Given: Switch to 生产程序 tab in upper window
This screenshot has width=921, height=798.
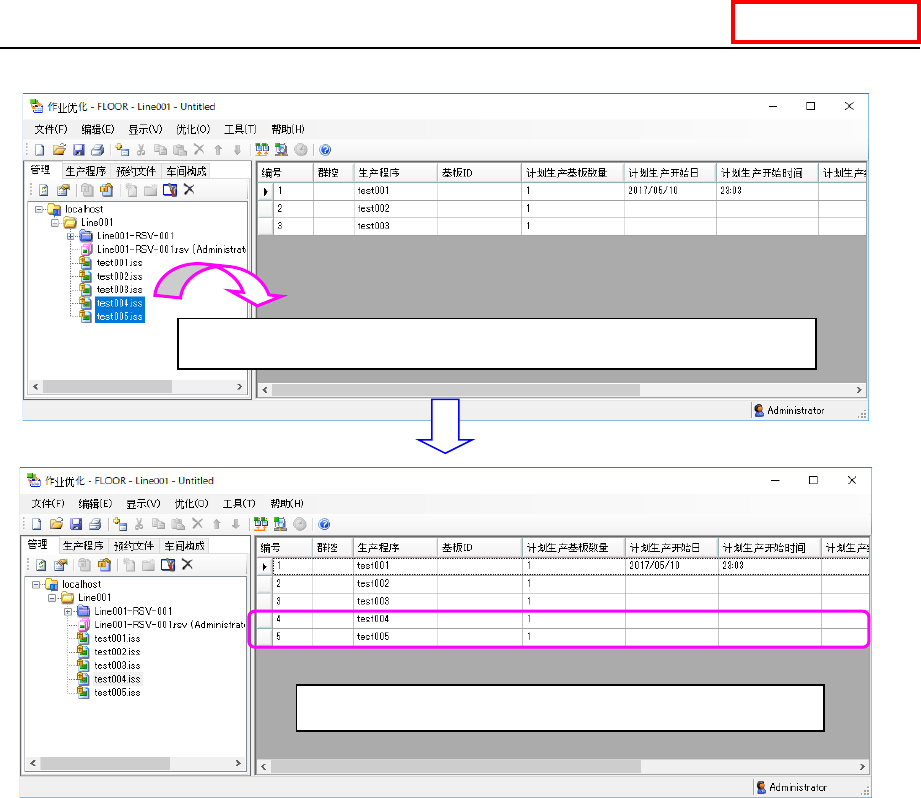Looking at the screenshot, I should click(86, 171).
